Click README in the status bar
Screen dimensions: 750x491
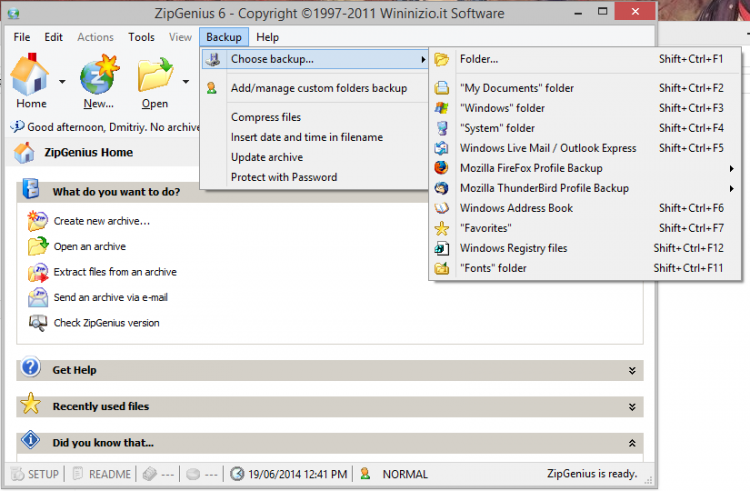[x=102, y=474]
